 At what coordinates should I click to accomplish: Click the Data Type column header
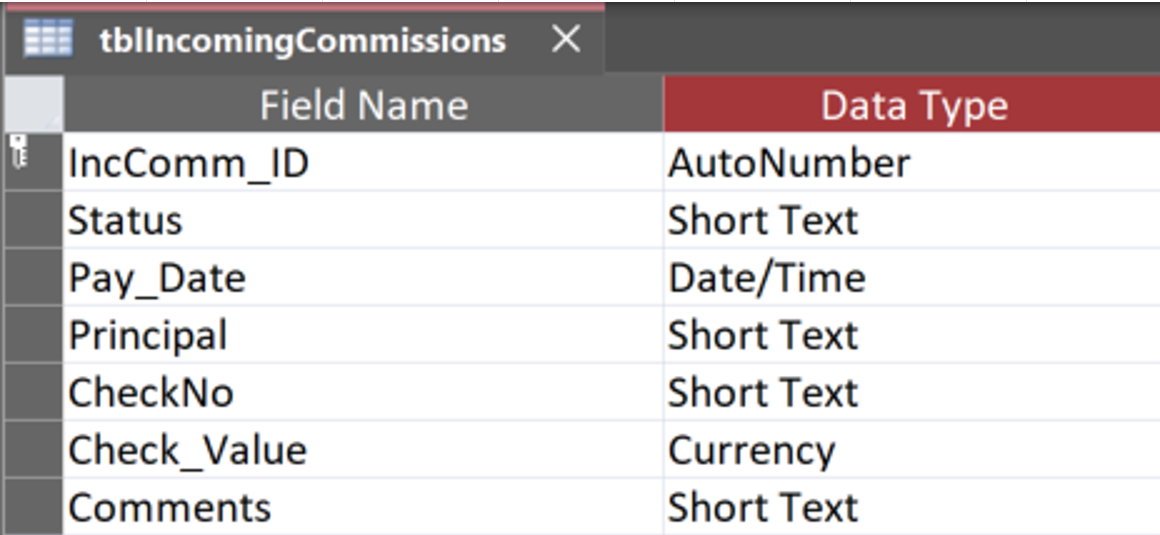[x=912, y=105]
